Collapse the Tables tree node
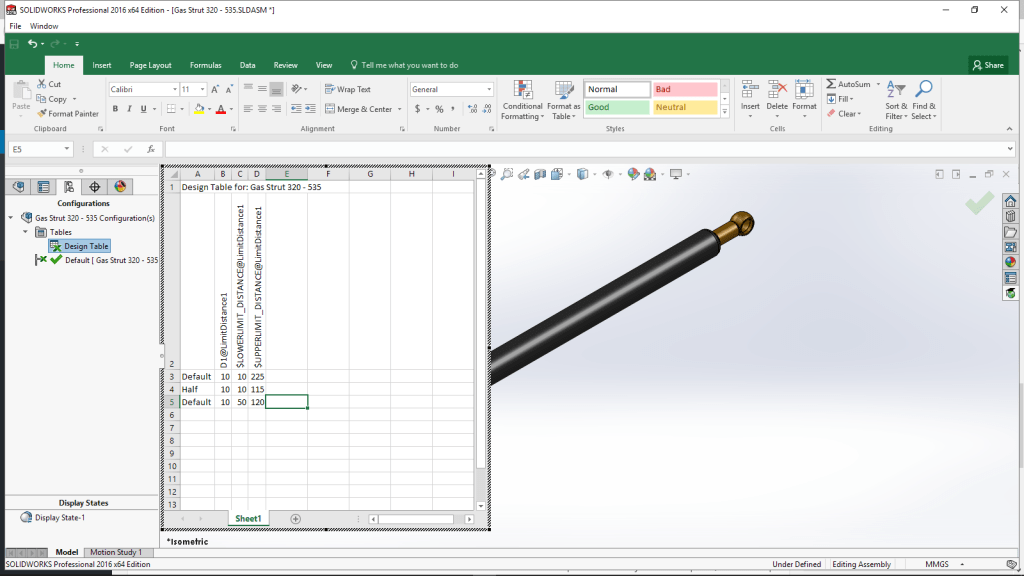Image resolution: width=1024 pixels, height=576 pixels. point(27,232)
